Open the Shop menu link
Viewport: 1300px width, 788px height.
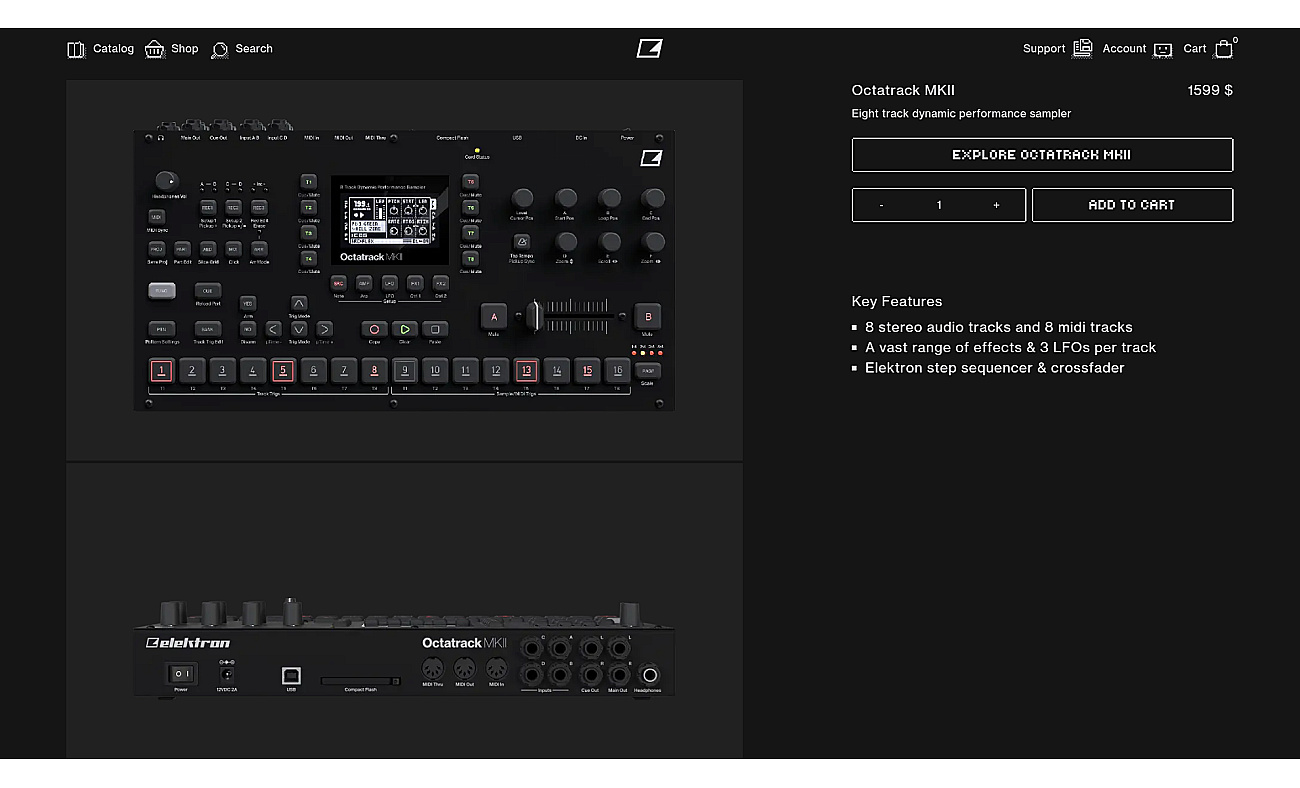pyautogui.click(x=185, y=49)
